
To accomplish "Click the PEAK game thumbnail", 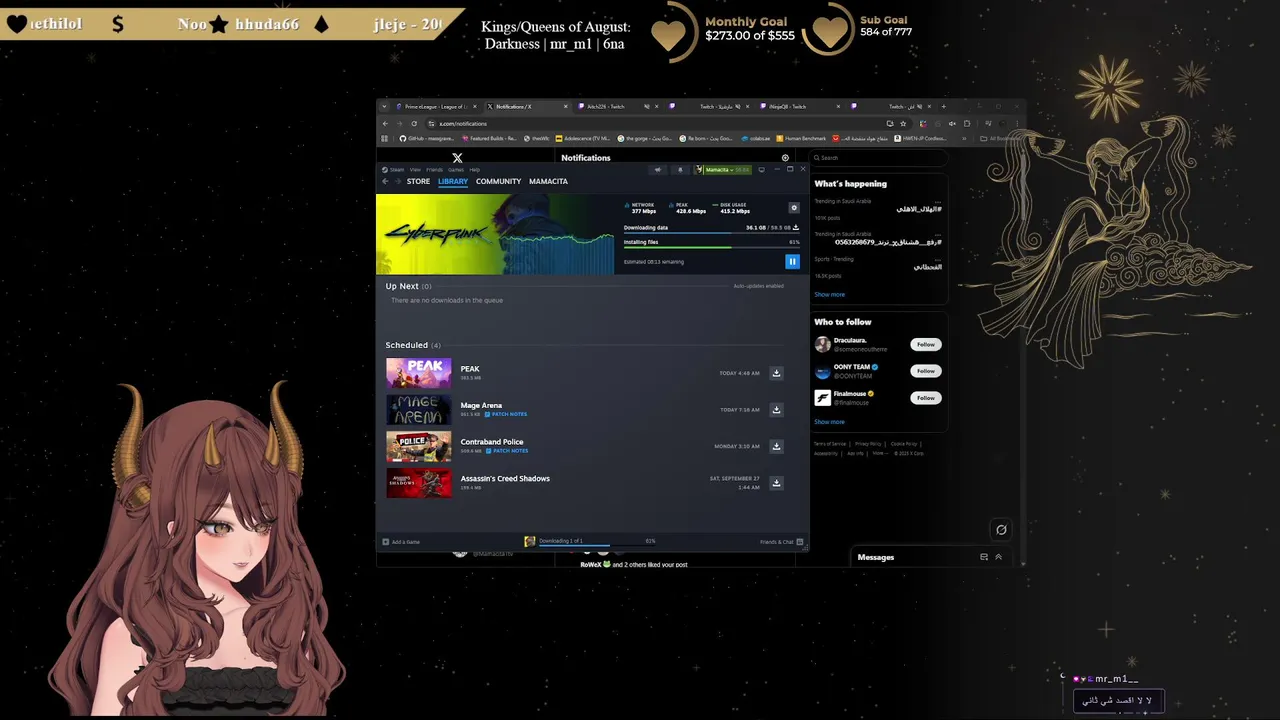I will pos(418,373).
